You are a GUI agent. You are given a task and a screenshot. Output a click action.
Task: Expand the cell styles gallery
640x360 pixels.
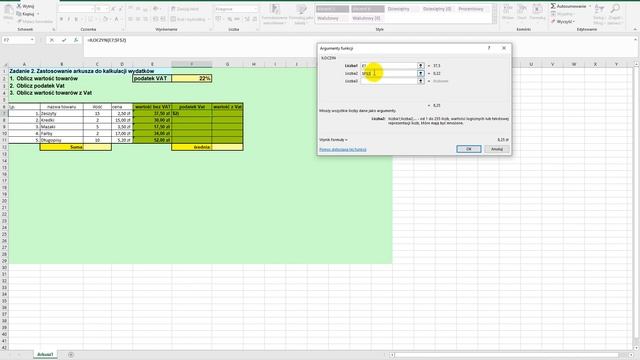[494, 22]
